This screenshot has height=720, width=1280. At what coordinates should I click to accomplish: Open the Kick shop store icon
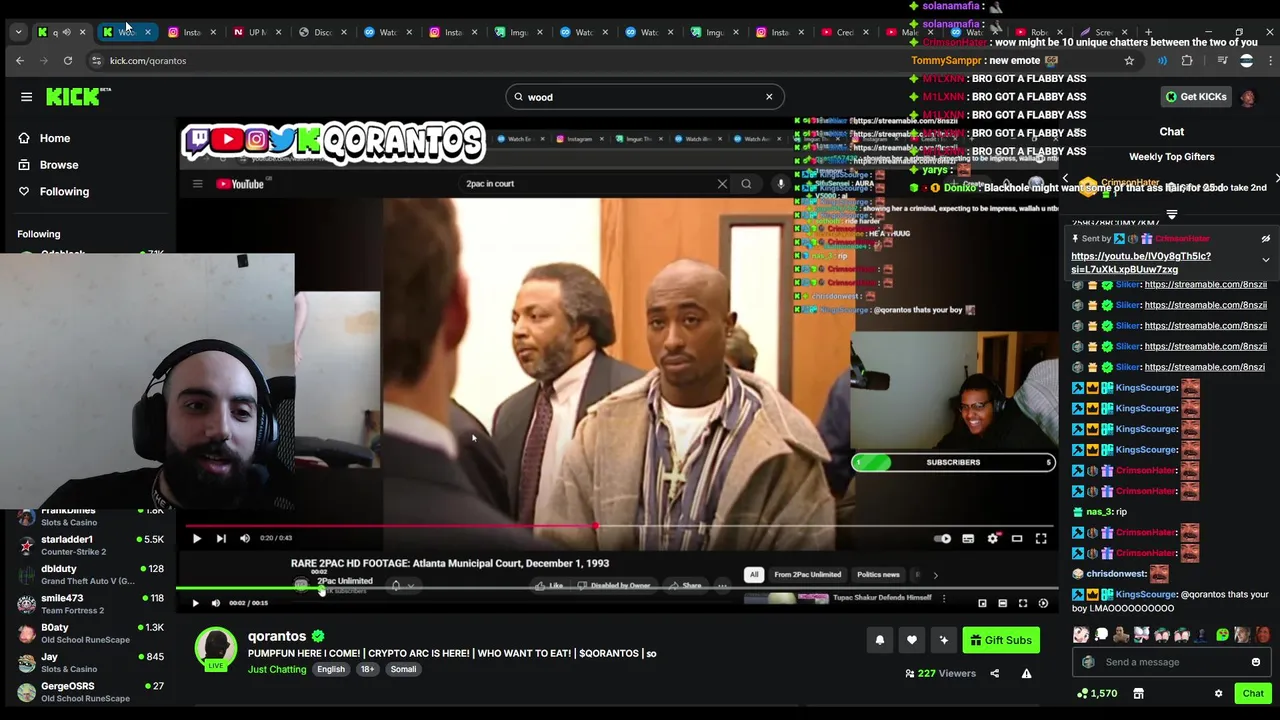(1138, 693)
